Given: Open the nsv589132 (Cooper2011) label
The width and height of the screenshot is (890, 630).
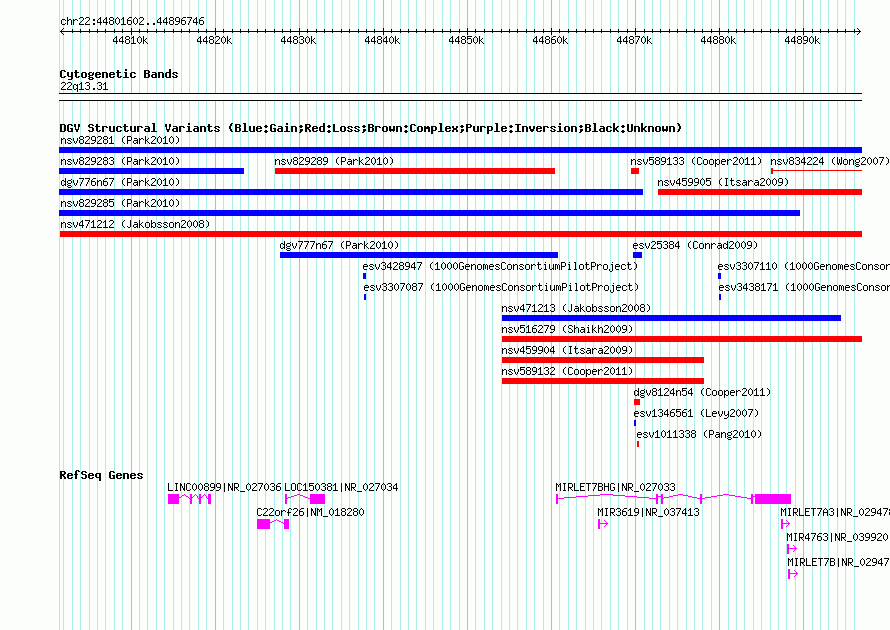Looking at the screenshot, I should [x=567, y=371].
